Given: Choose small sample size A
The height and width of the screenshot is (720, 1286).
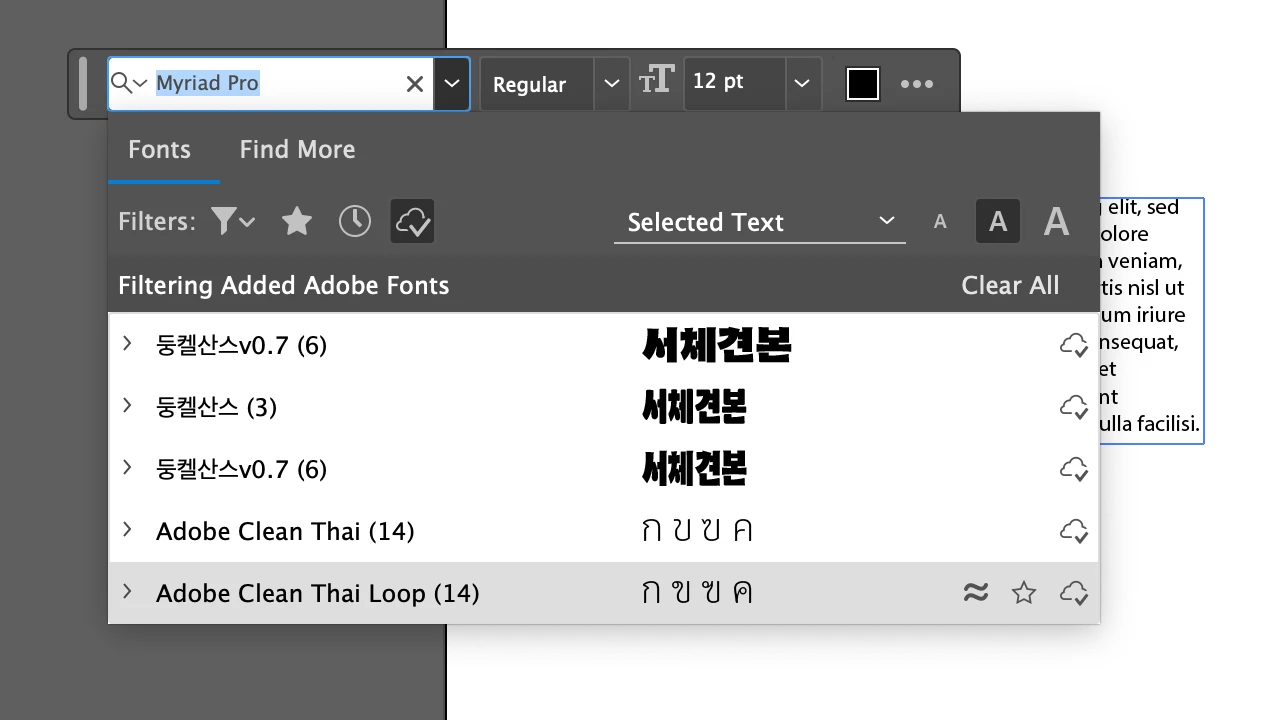Looking at the screenshot, I should [940, 222].
